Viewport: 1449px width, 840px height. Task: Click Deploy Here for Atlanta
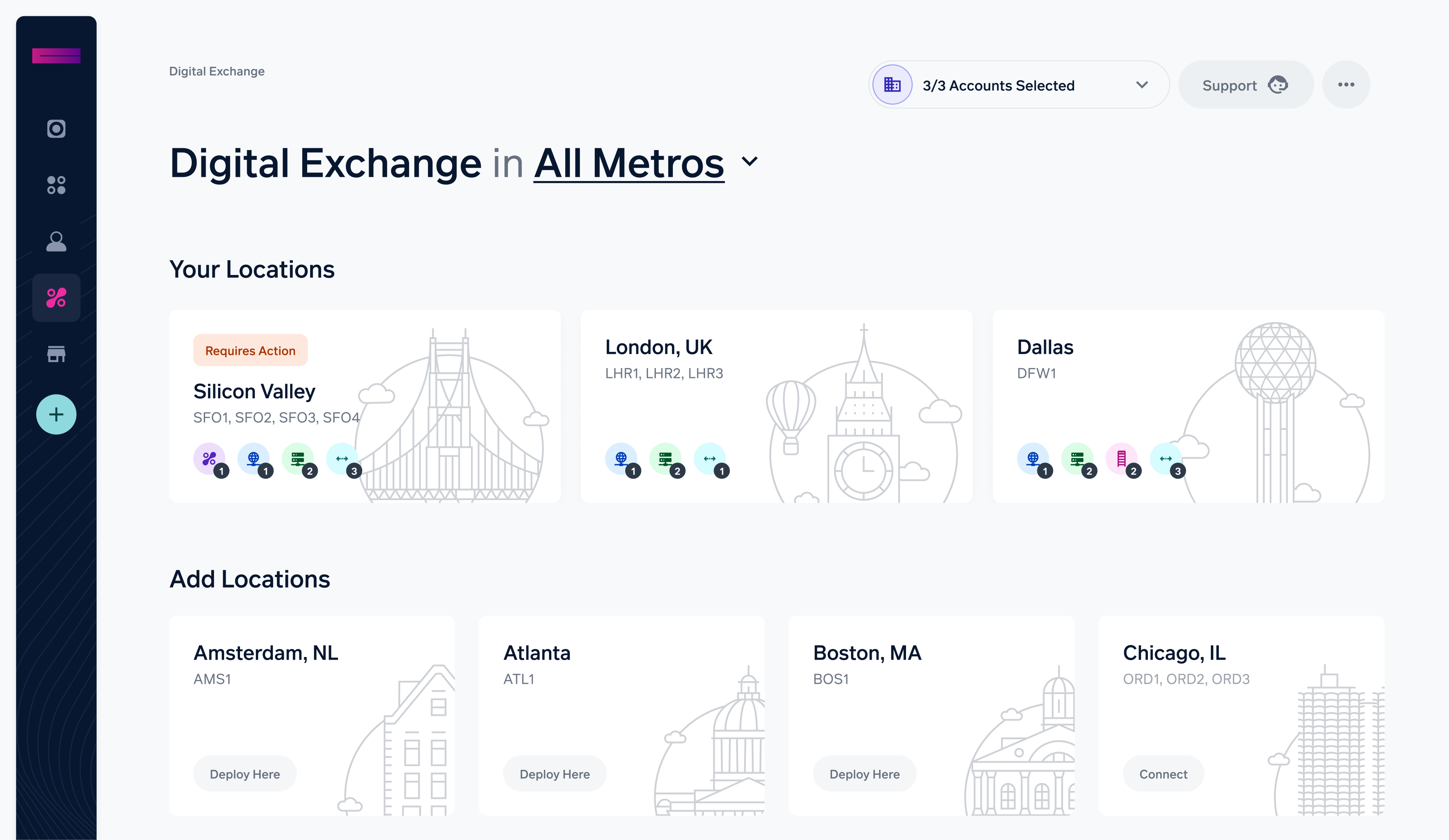point(555,774)
